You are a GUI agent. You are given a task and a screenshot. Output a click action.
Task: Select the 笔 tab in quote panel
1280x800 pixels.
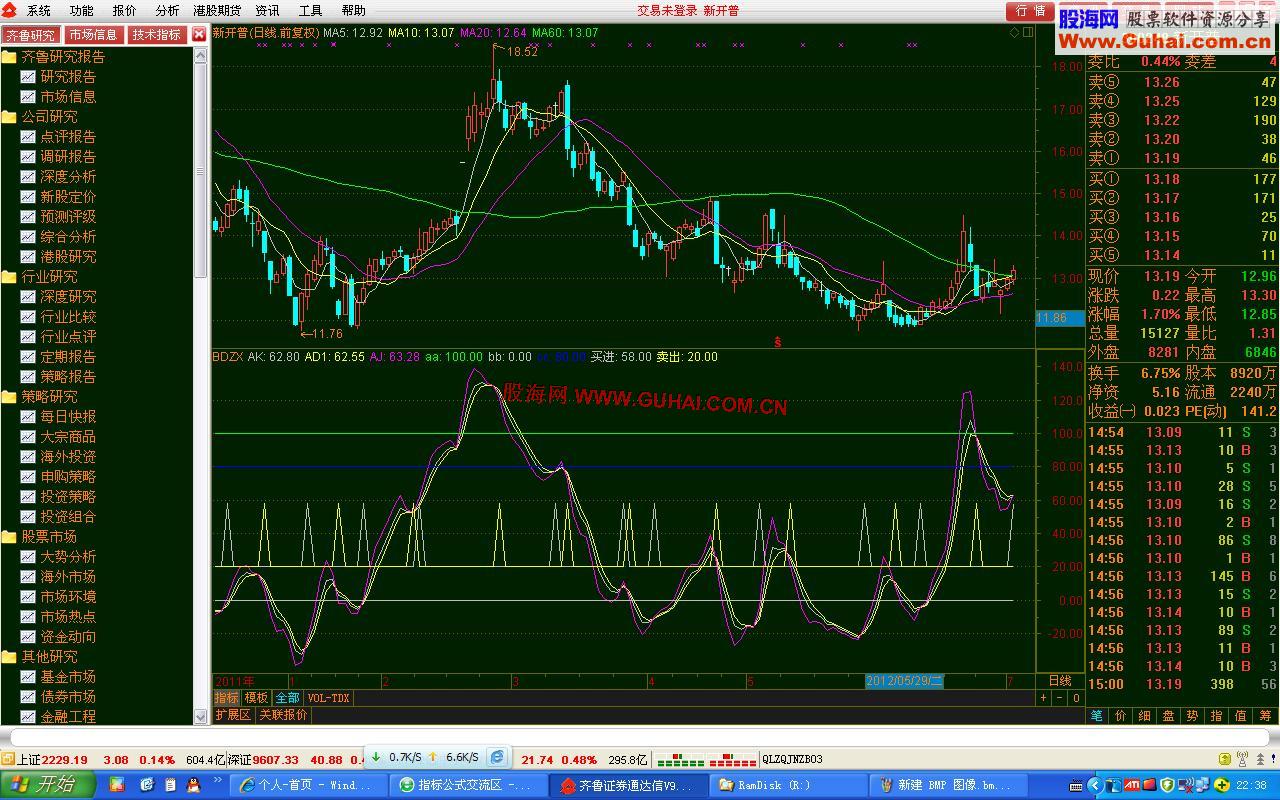pos(1097,715)
